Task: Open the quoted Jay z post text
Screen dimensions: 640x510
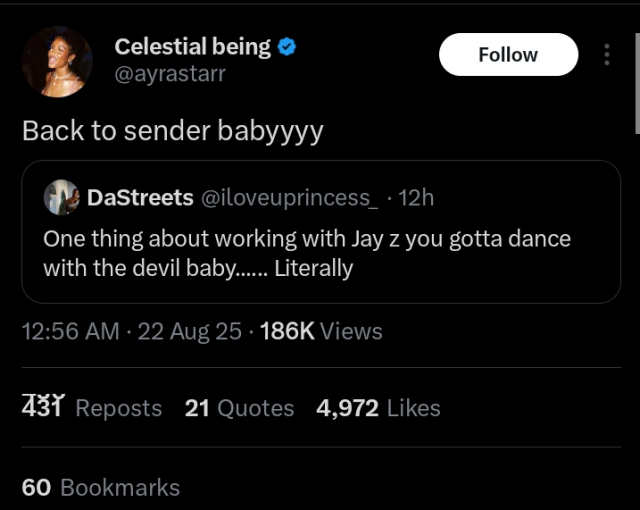Action: pyautogui.click(x=306, y=254)
